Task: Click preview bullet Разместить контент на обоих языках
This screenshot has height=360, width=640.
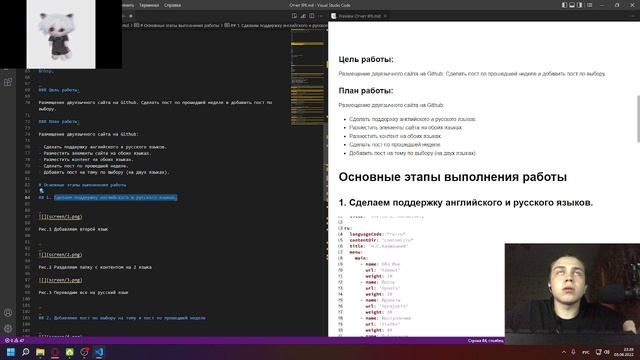Action: (396, 136)
